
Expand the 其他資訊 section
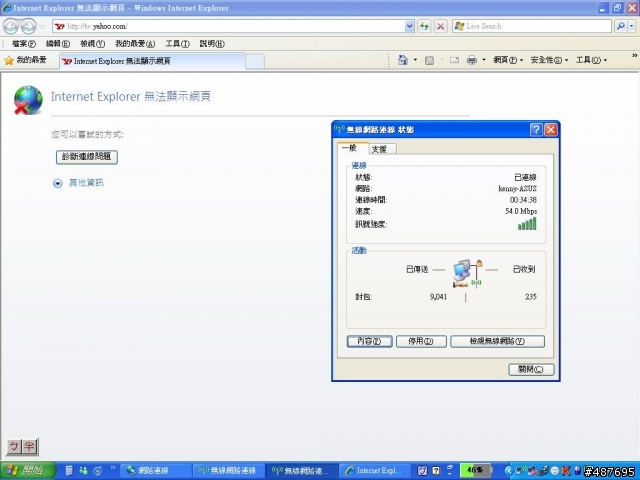(x=78, y=183)
